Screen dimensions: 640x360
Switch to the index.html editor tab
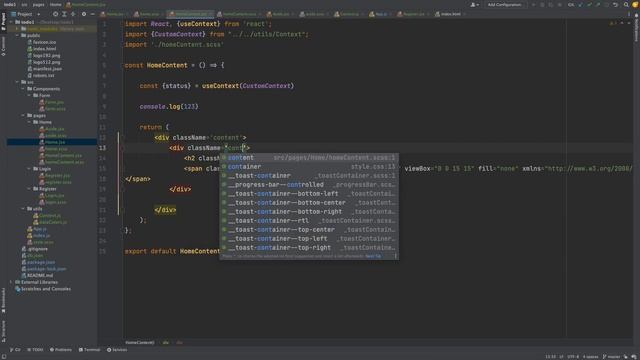tap(450, 14)
